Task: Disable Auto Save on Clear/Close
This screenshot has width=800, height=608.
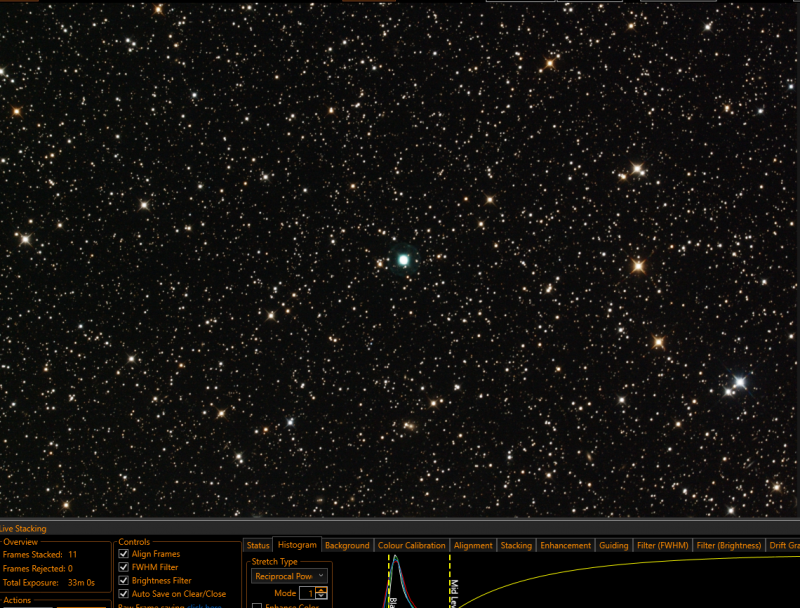Action: tap(123, 594)
